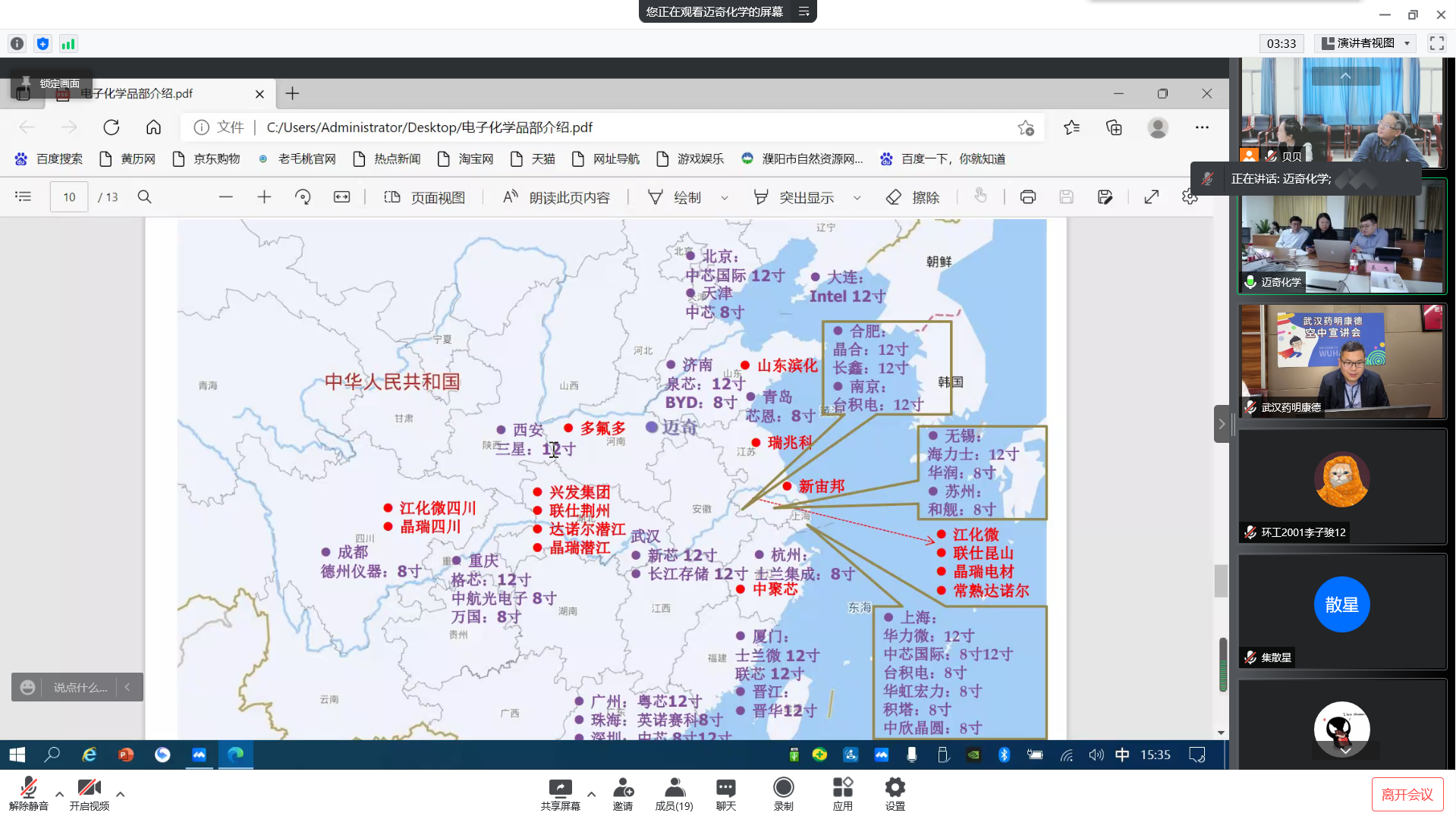Open the Members (19) list
The image size is (1456, 819).
674,793
